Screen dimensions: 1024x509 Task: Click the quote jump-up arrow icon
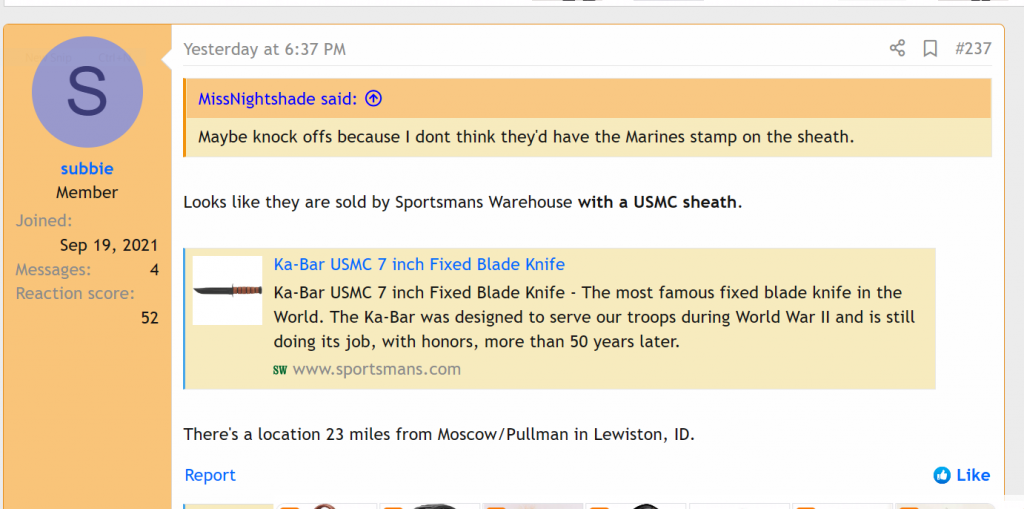click(374, 98)
